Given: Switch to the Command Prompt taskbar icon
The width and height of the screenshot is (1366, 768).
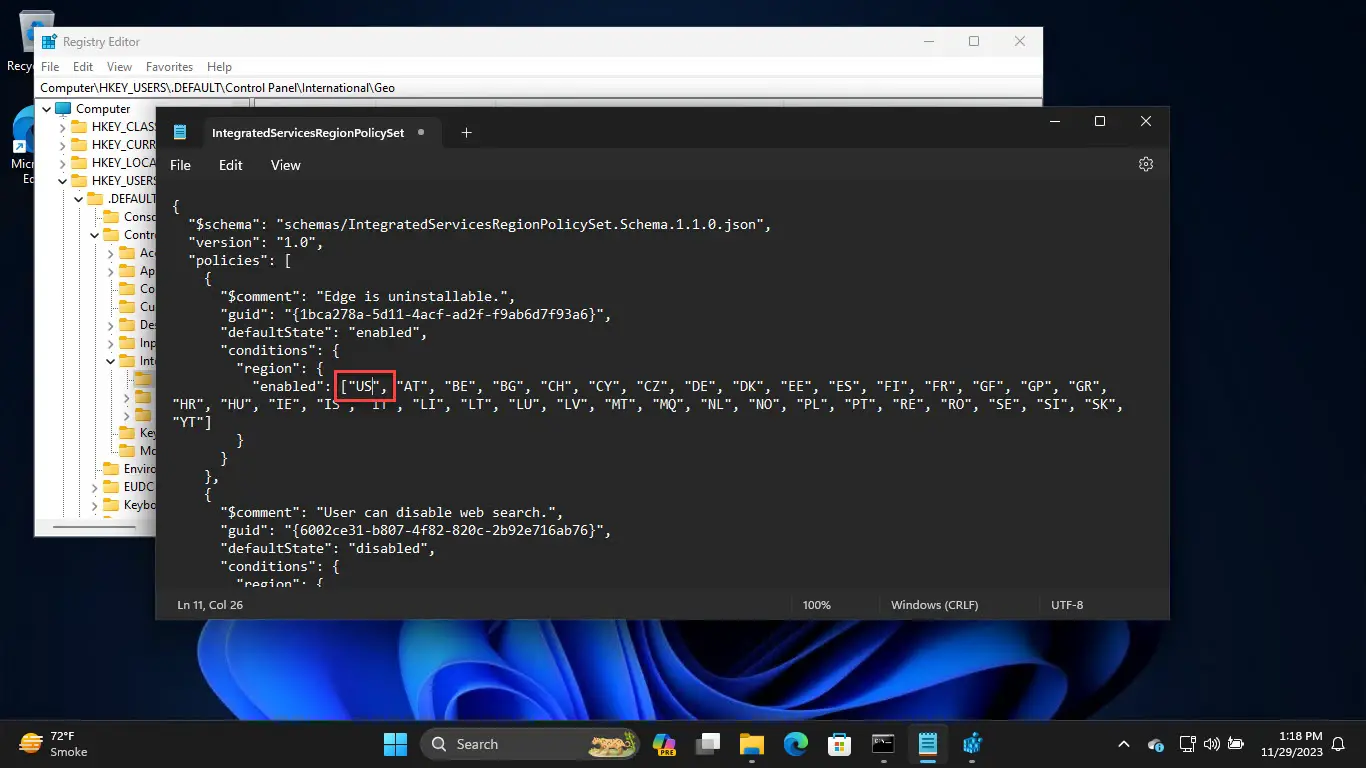Looking at the screenshot, I should click(883, 744).
